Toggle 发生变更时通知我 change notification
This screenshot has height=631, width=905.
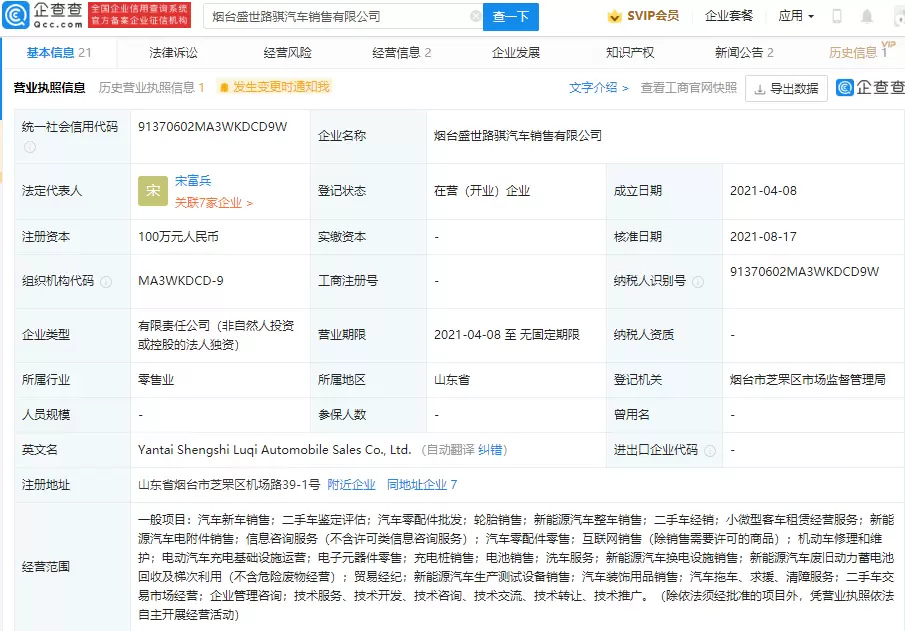(x=273, y=88)
